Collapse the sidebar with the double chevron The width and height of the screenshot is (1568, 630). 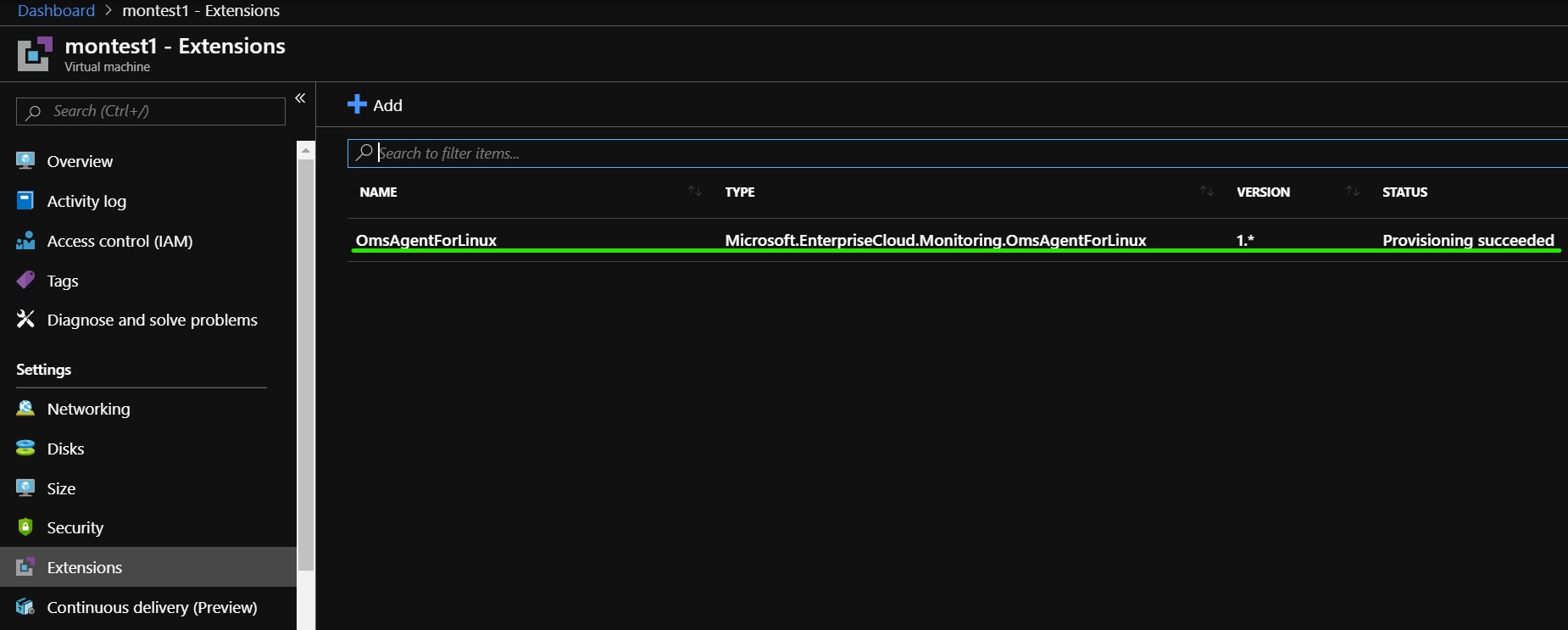point(300,98)
